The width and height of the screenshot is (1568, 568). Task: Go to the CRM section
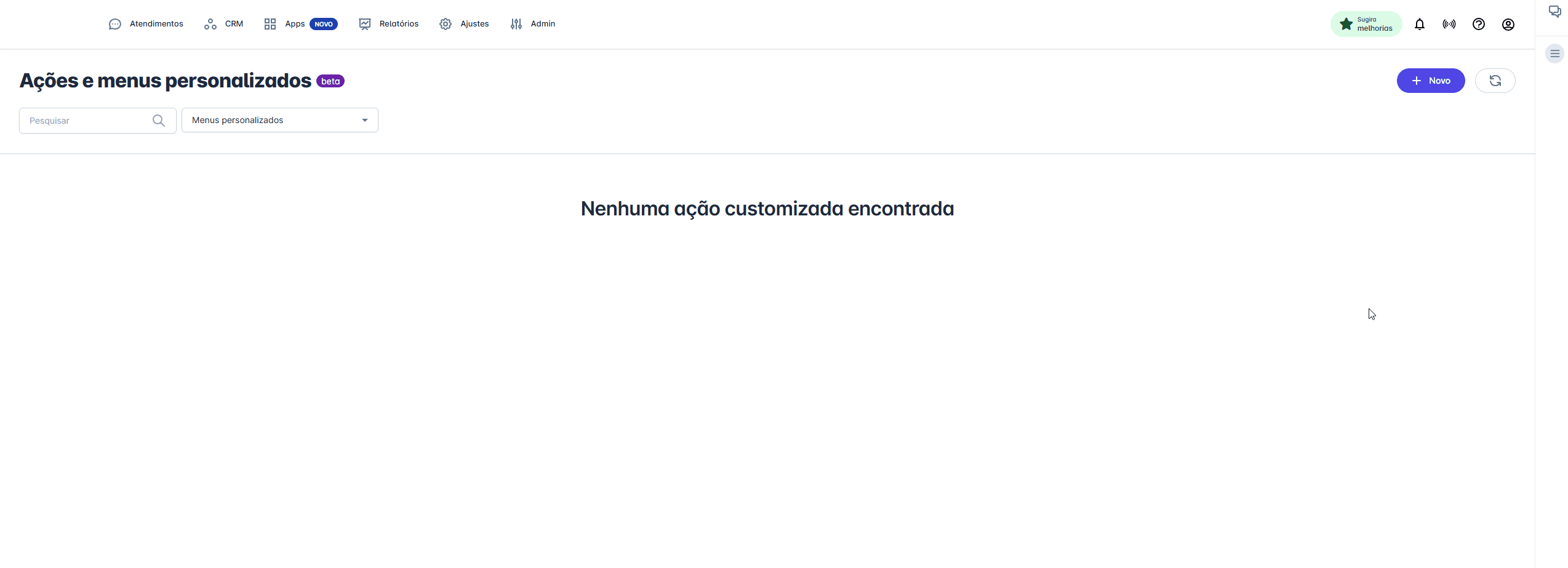coord(224,24)
